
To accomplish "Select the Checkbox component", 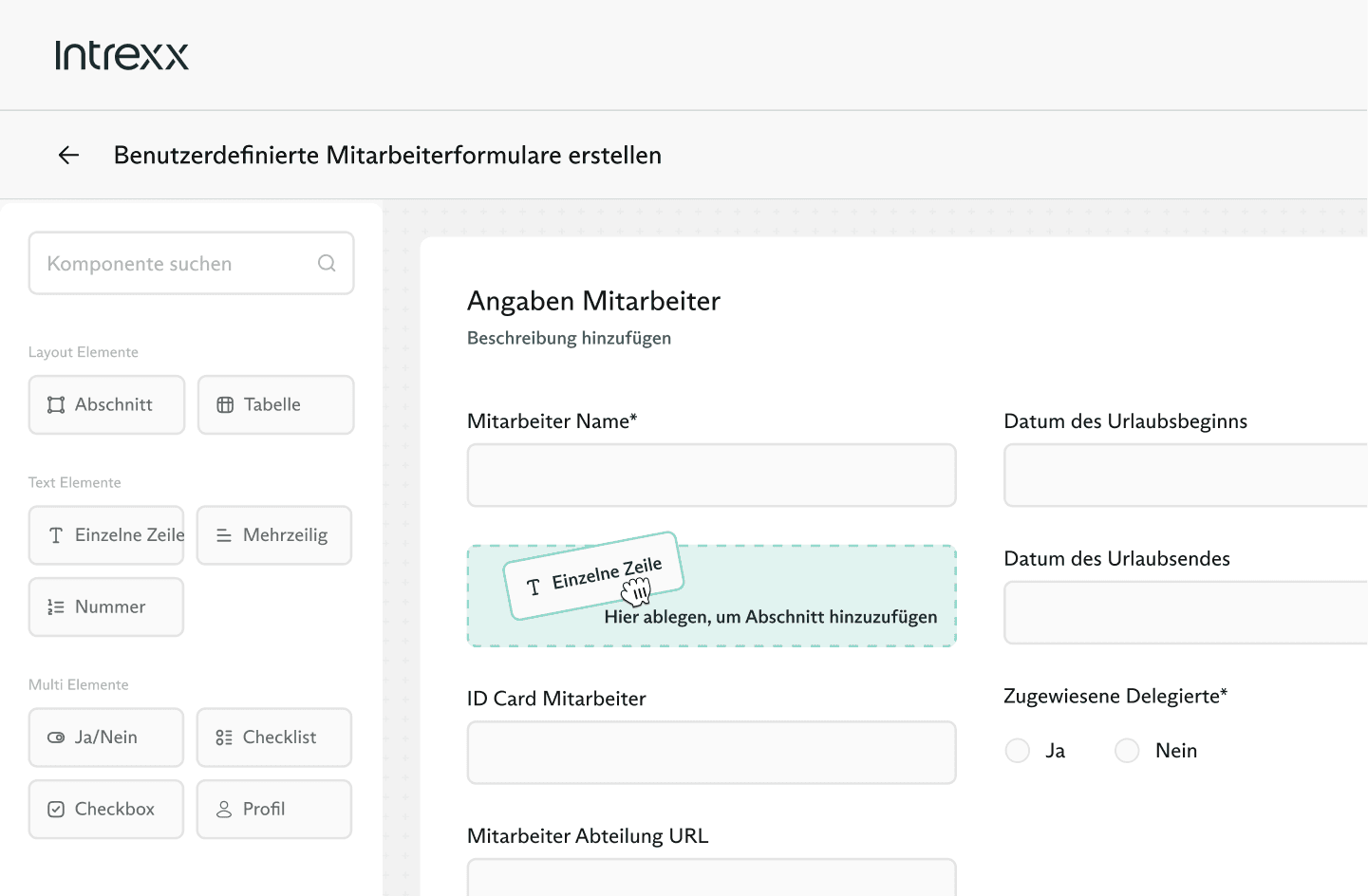I will pos(106,809).
